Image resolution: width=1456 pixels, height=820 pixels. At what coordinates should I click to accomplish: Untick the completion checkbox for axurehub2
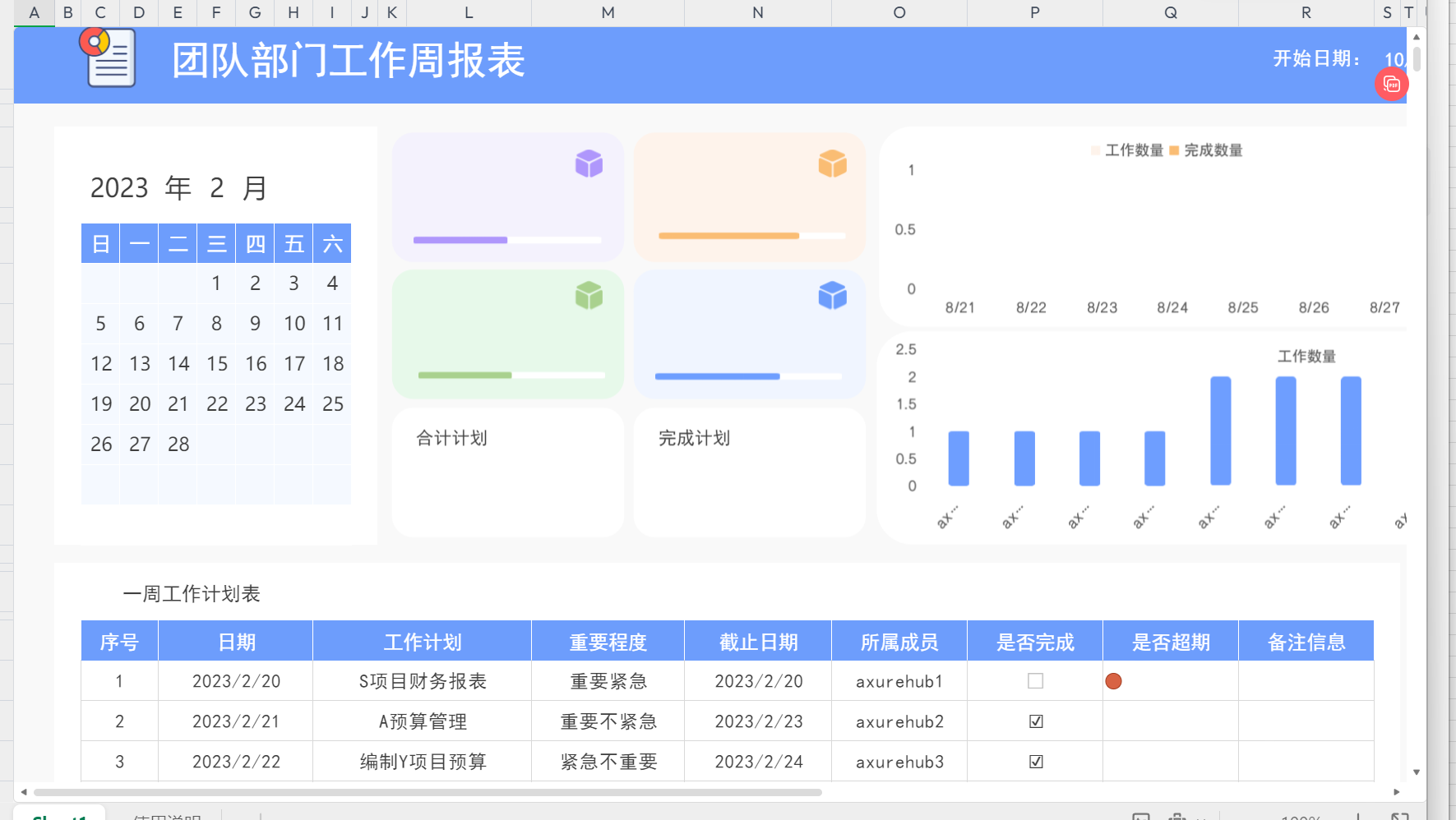(x=1036, y=721)
